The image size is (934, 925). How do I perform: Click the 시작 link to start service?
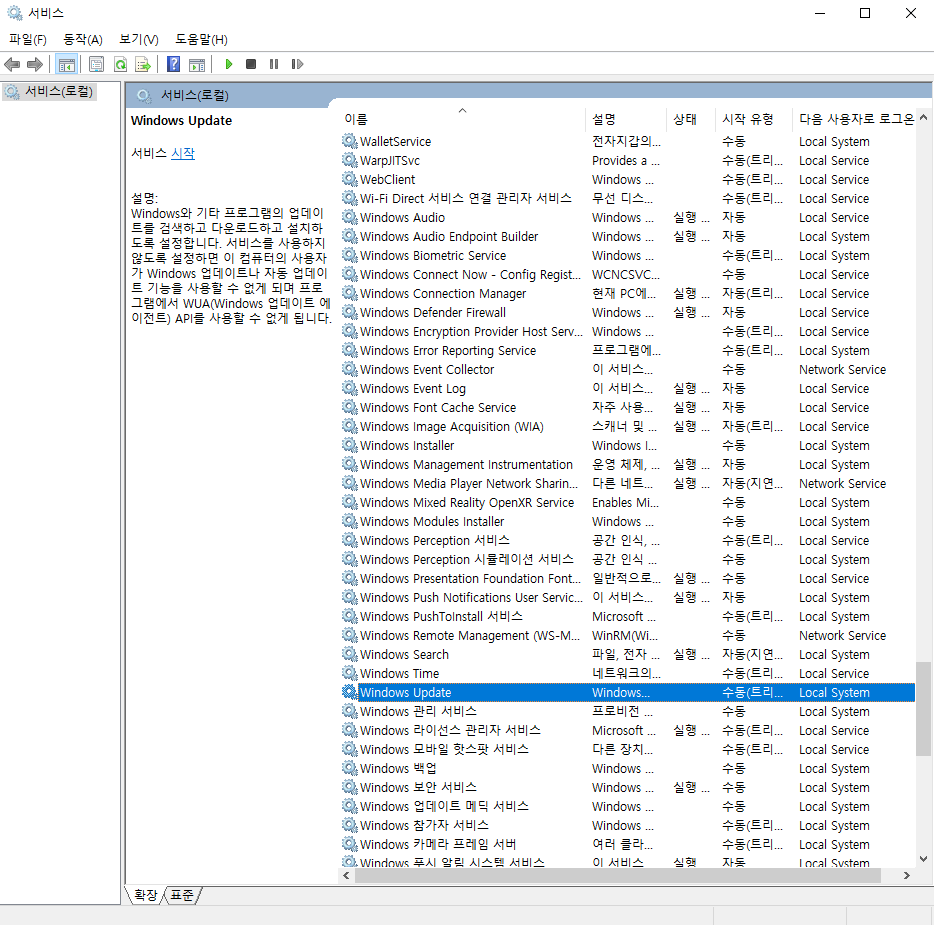coord(183,153)
